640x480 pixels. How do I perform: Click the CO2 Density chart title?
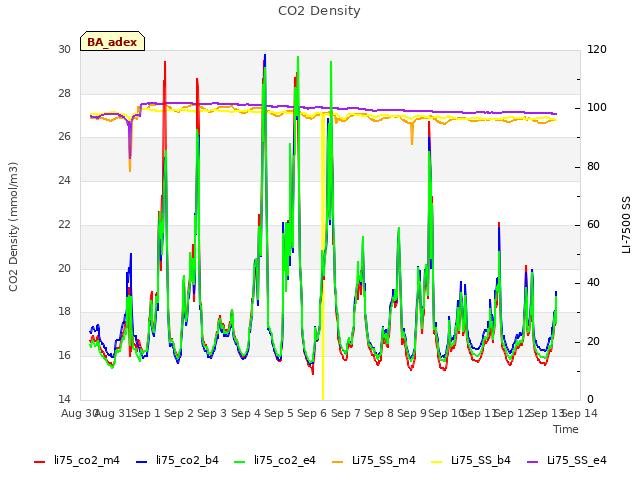click(319, 11)
